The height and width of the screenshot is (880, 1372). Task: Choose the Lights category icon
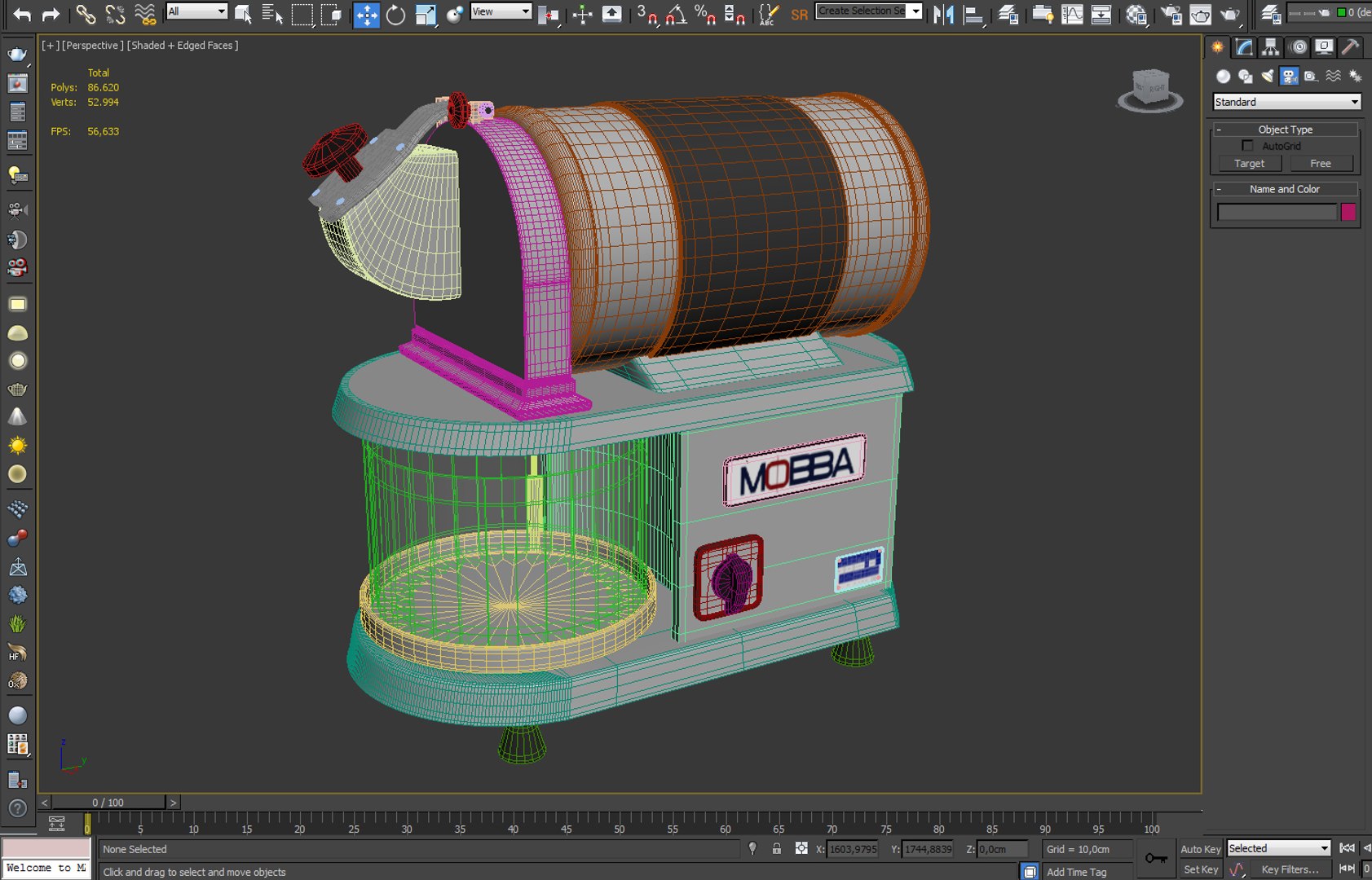pyautogui.click(x=1267, y=76)
